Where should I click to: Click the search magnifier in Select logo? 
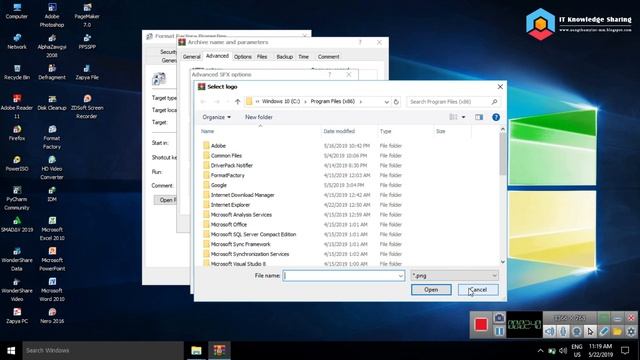(494, 102)
